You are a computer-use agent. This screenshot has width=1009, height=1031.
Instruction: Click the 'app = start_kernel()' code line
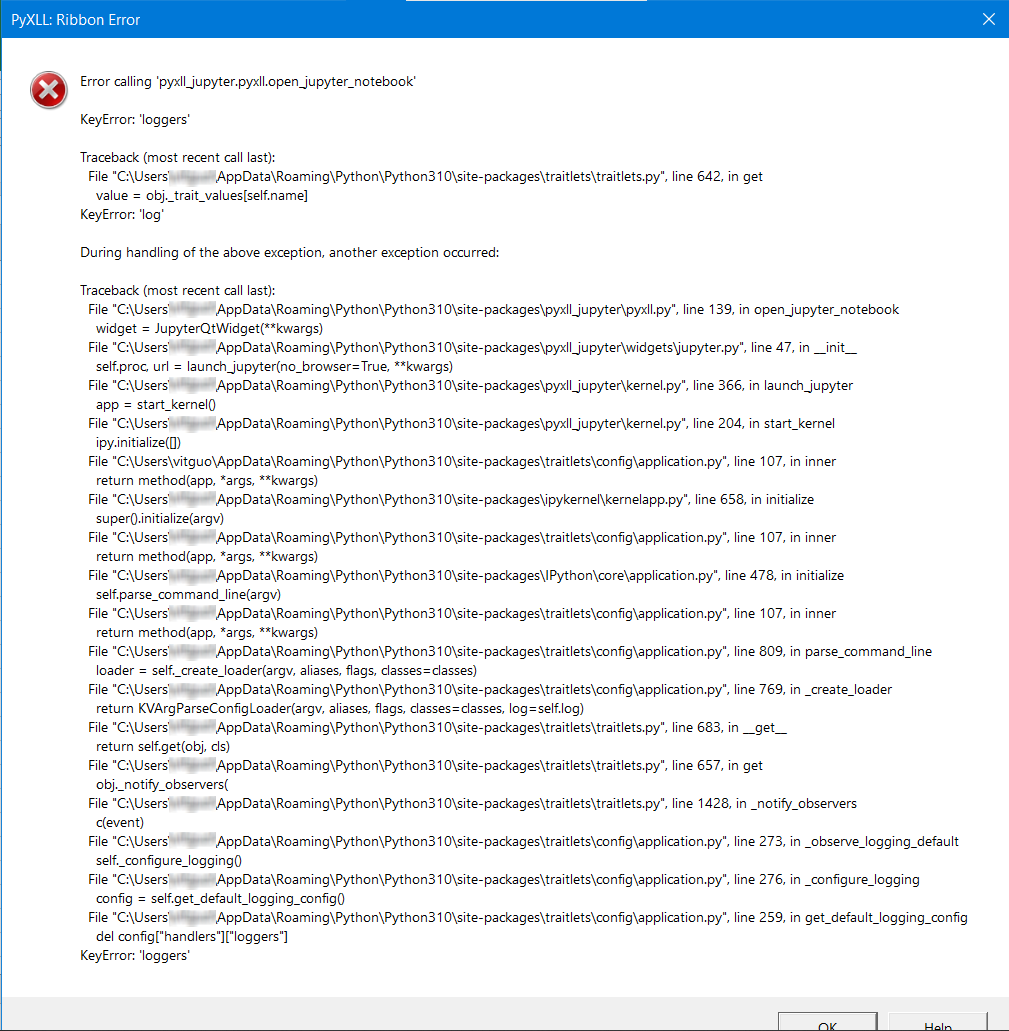point(156,404)
